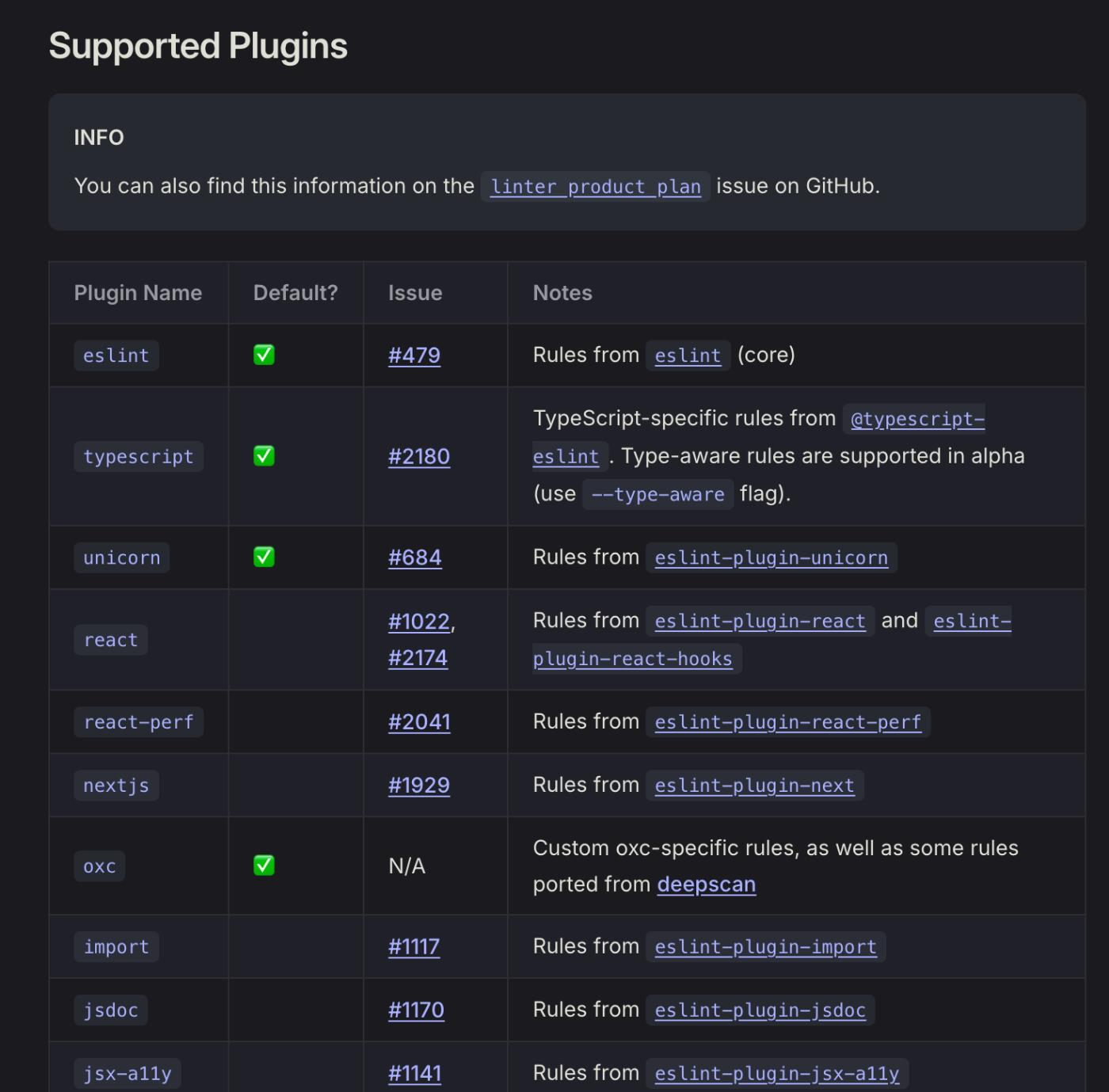Visit the eslint-plugin-next link
Screen dimensions: 1109x1092
point(754,786)
